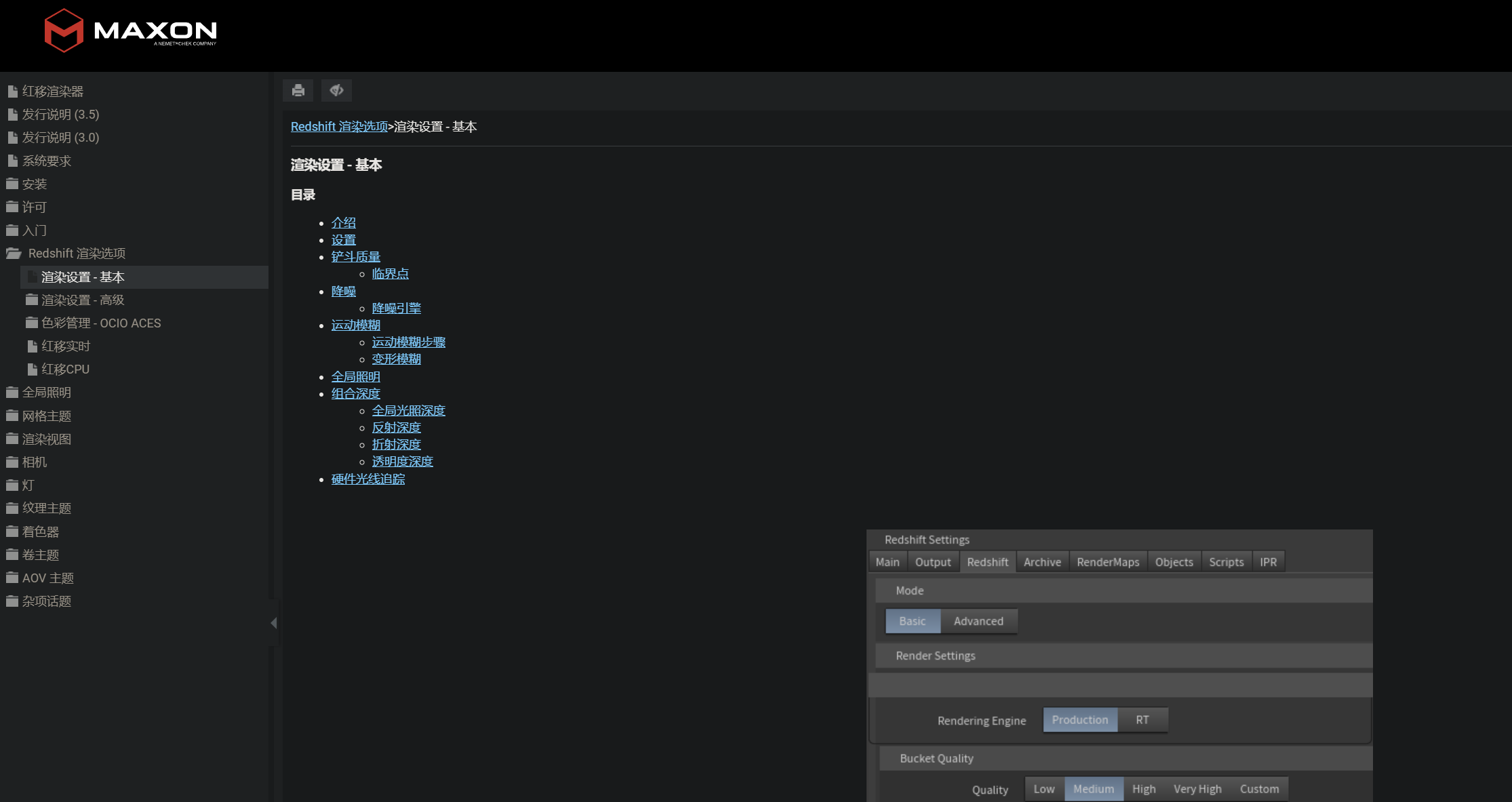1512x802 pixels.
Task: Switch to the Main tab
Action: click(x=888, y=562)
